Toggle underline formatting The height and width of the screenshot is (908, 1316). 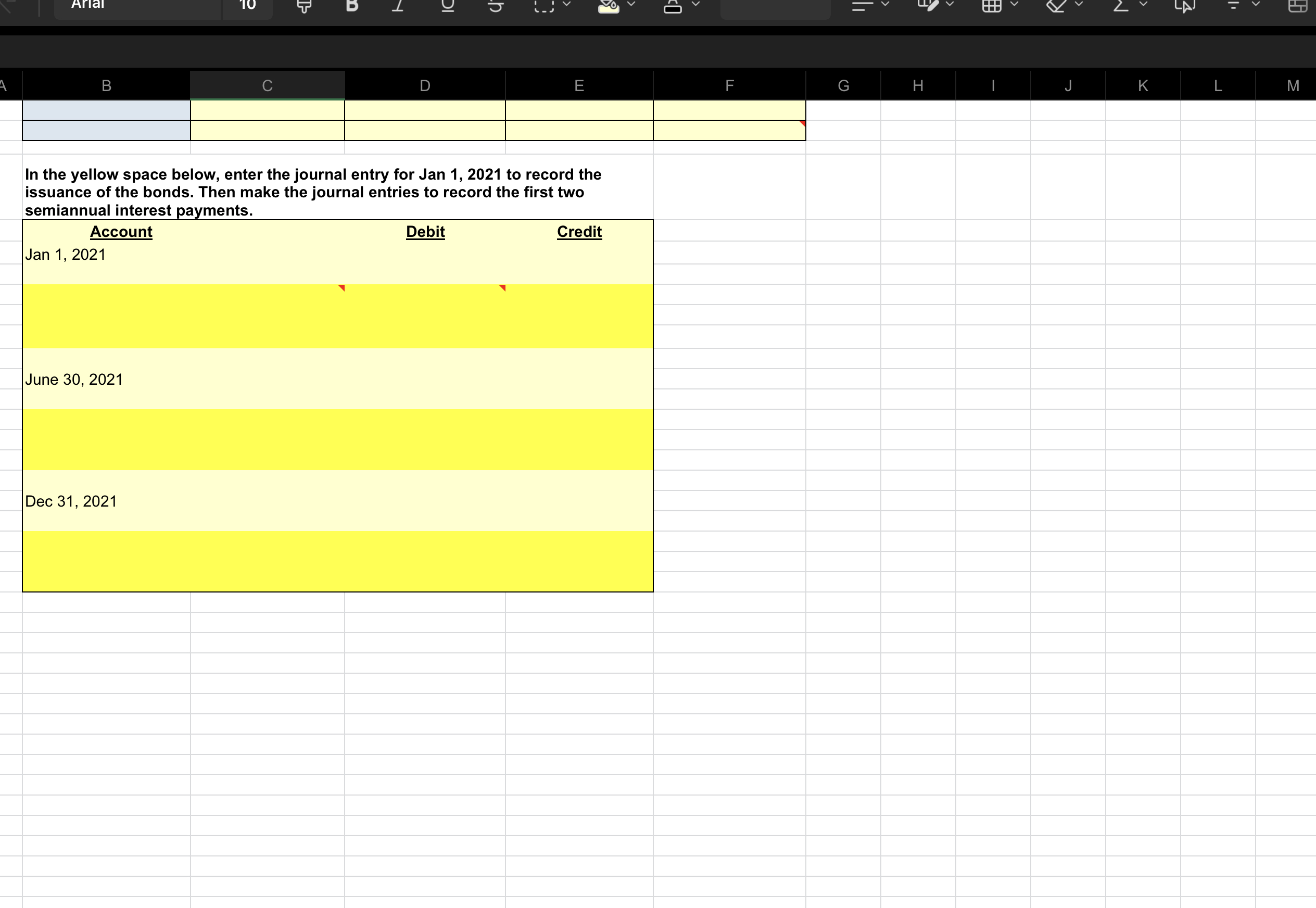tap(448, 5)
